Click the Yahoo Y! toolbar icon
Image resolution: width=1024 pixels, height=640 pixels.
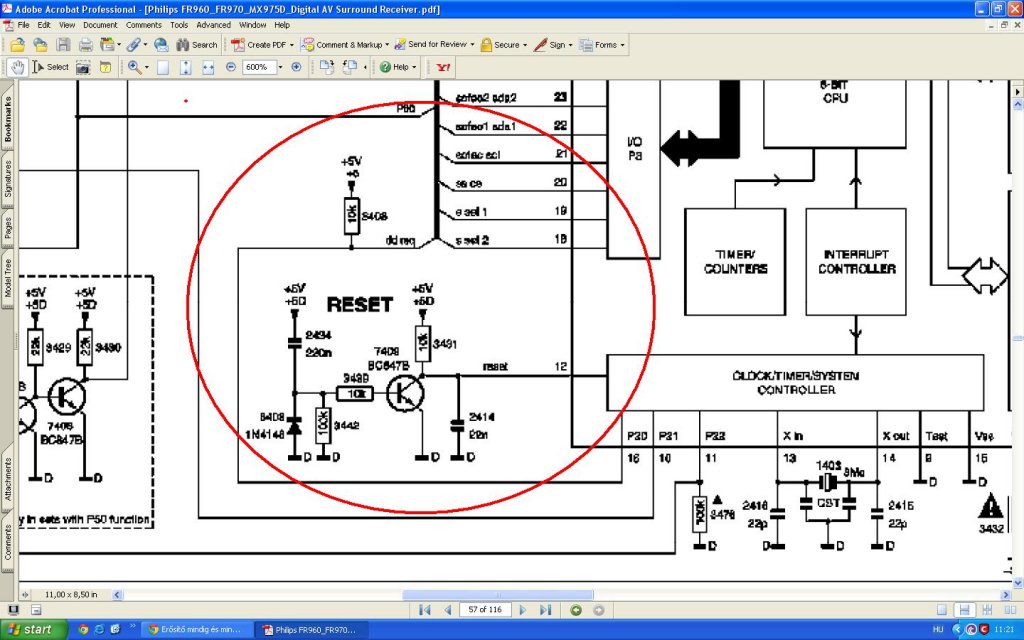[x=443, y=67]
